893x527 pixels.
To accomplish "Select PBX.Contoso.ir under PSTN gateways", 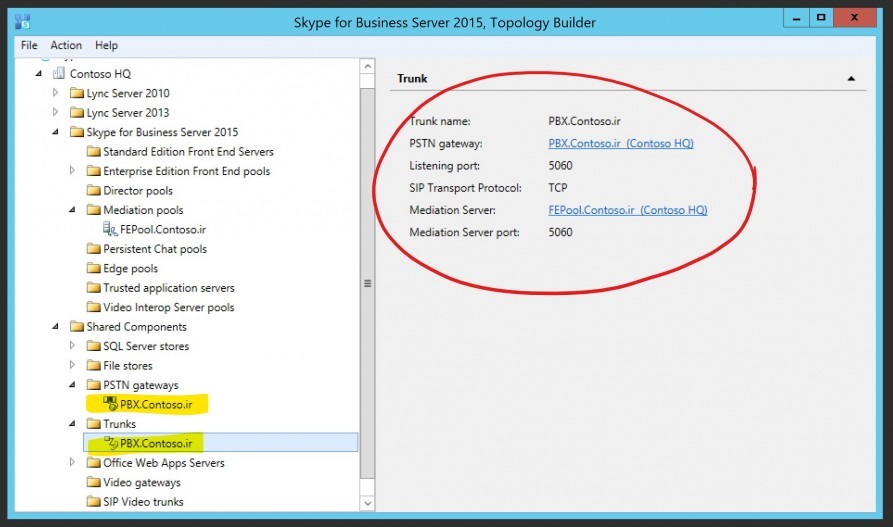I will click(156, 405).
